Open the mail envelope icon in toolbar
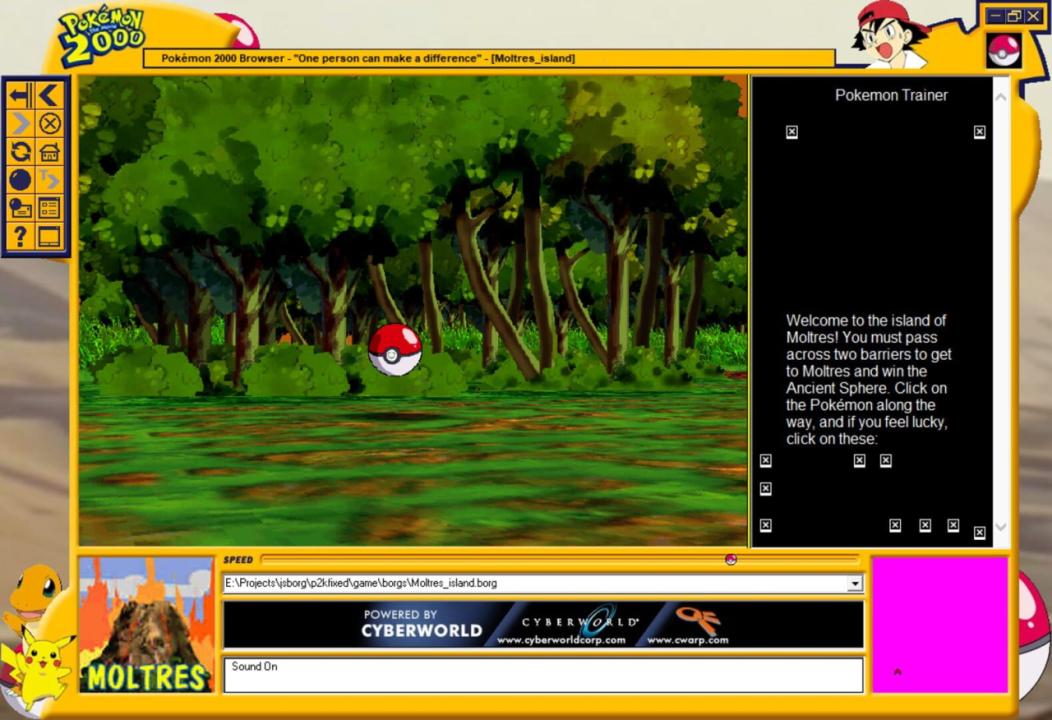Image resolution: width=1052 pixels, height=720 pixels. [x=20, y=208]
